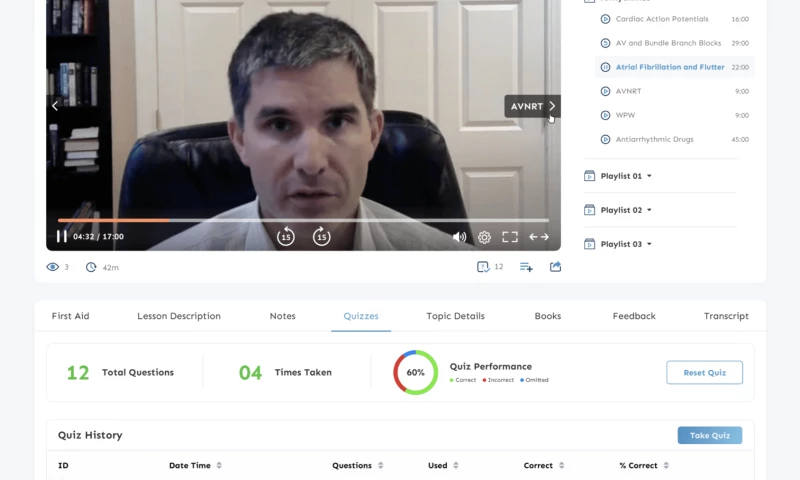
Task: Open the Notes tab
Action: (x=283, y=316)
